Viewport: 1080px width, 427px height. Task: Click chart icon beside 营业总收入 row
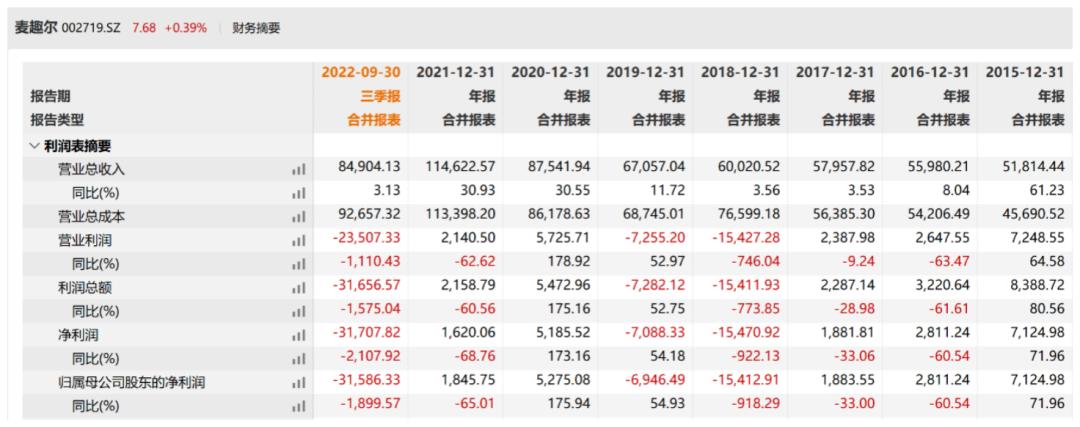298,170
